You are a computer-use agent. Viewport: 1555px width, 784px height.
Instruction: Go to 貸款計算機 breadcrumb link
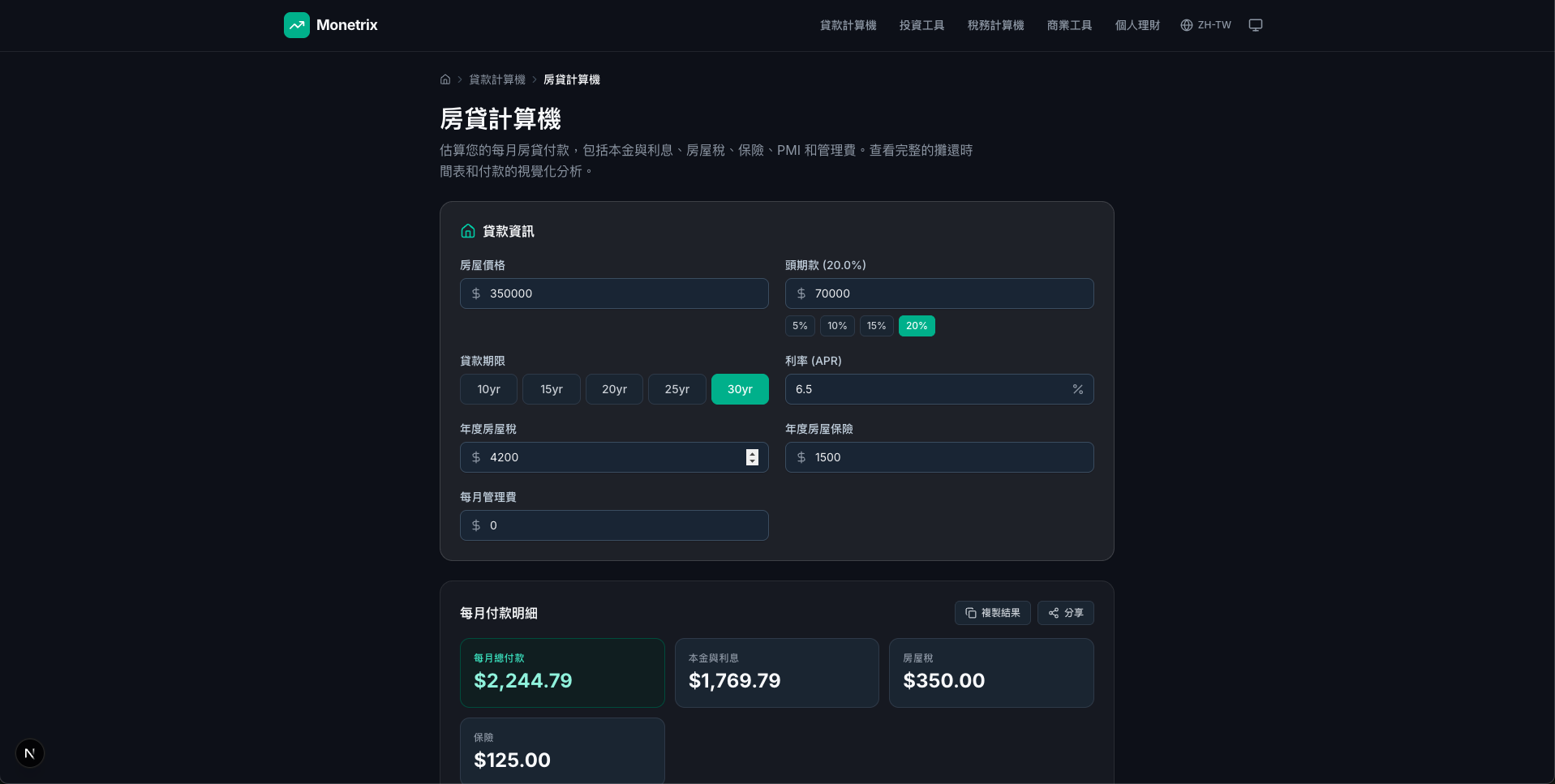pos(497,79)
